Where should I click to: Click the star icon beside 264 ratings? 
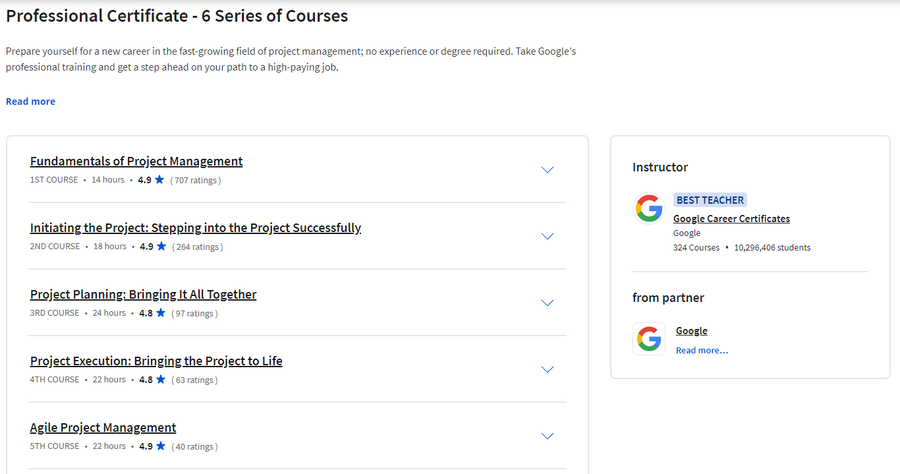click(161, 246)
